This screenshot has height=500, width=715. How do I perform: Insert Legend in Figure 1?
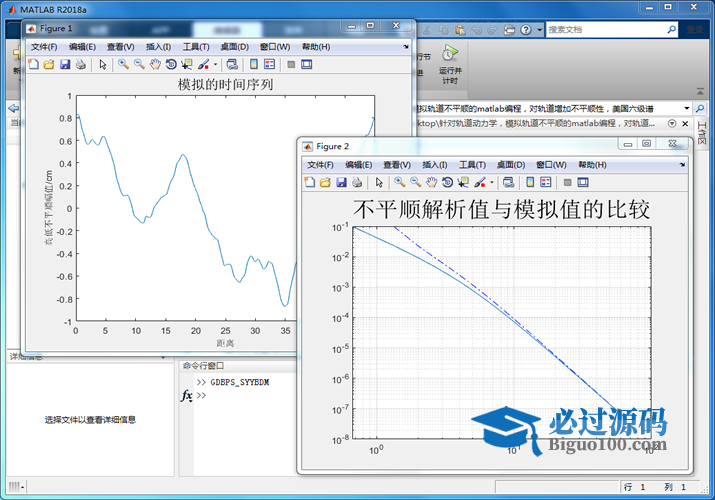[270, 64]
